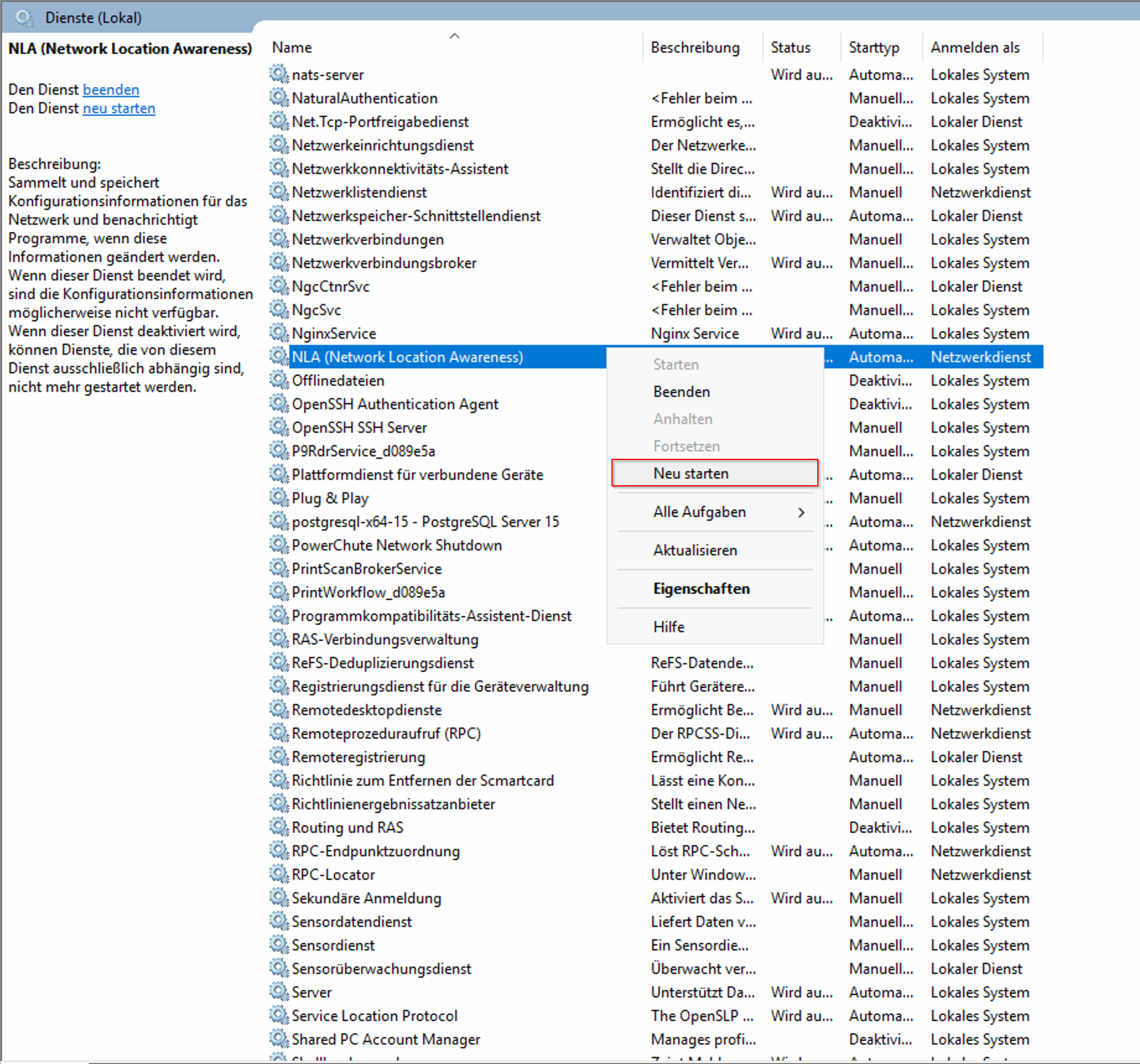Screen dimensions: 1140x1064
Task: Click the service icon for OpenSSH SSH Server
Action: click(279, 427)
